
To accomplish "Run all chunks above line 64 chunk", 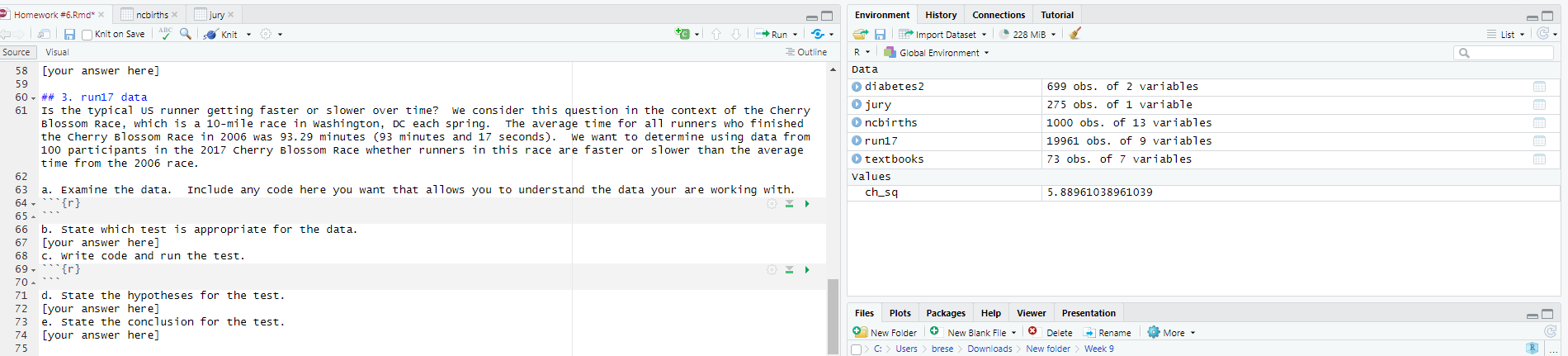I will pos(789,203).
